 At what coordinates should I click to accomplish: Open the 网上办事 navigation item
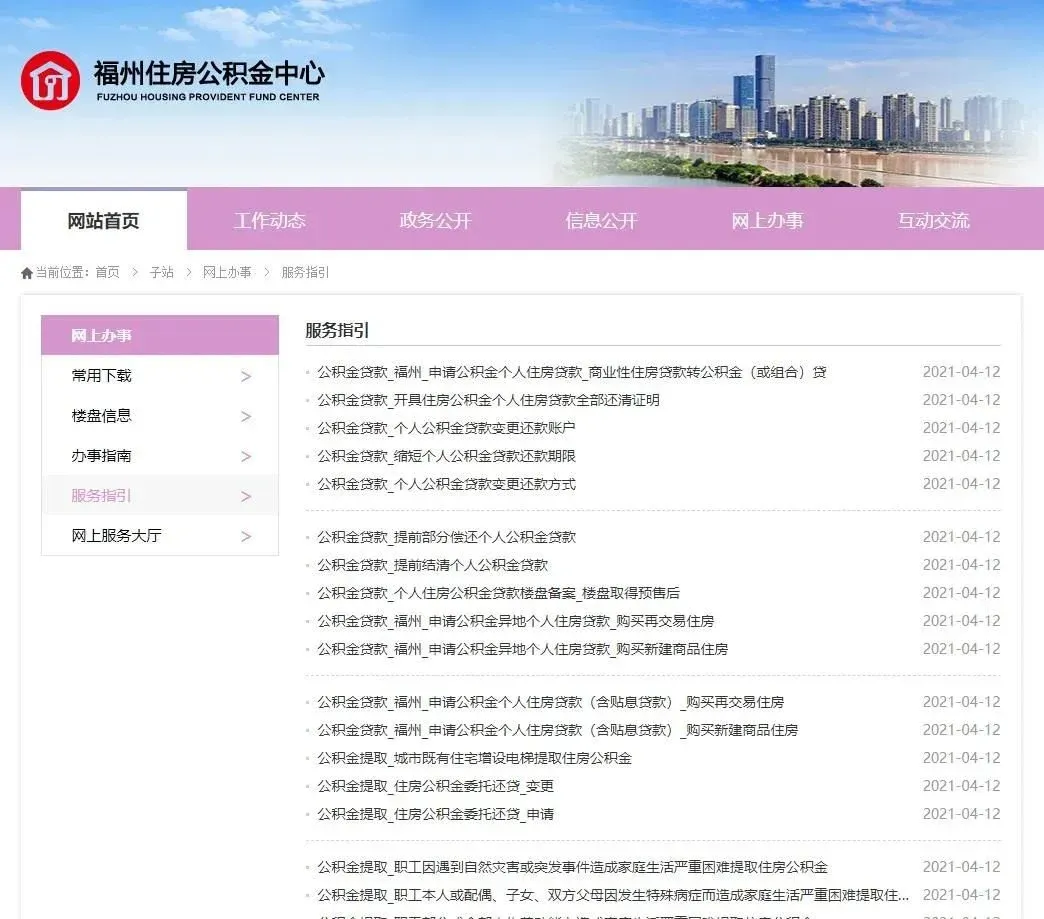coord(767,220)
